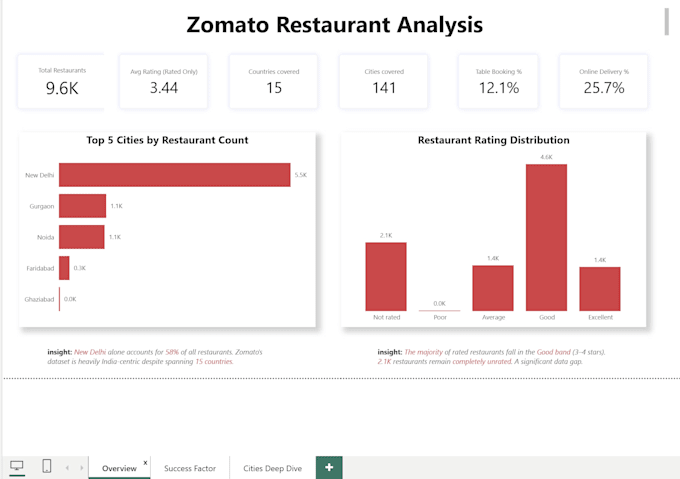The image size is (680, 479).
Task: Select the Countries covered 15 card
Action: tap(274, 81)
